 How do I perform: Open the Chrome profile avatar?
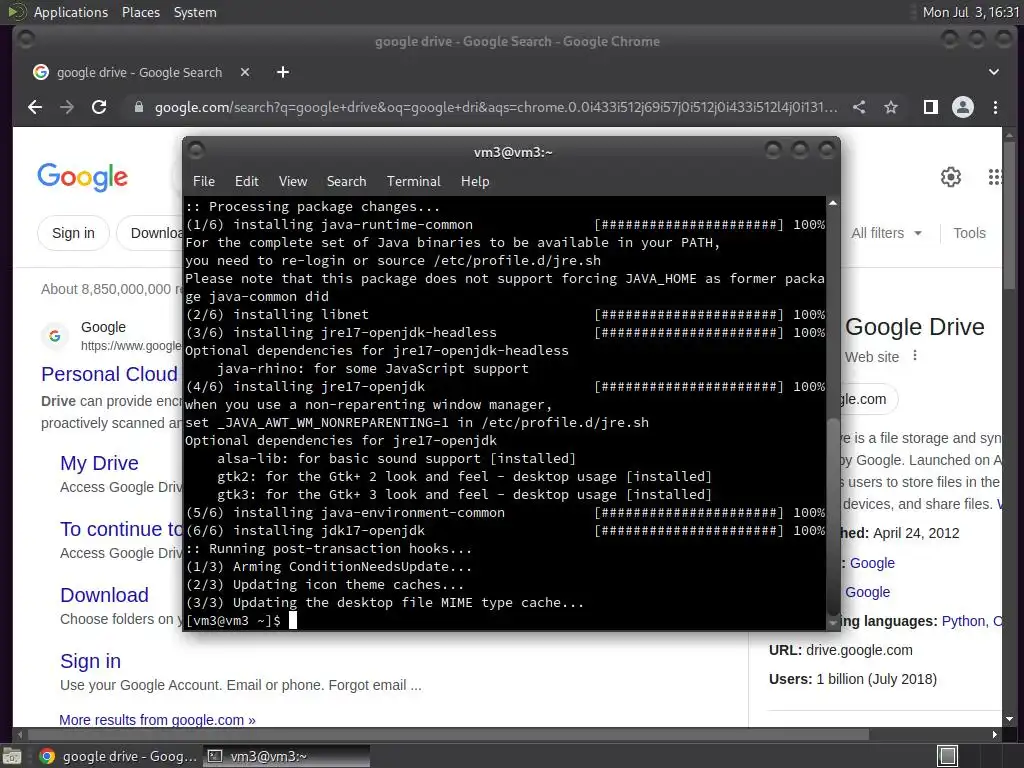[963, 107]
